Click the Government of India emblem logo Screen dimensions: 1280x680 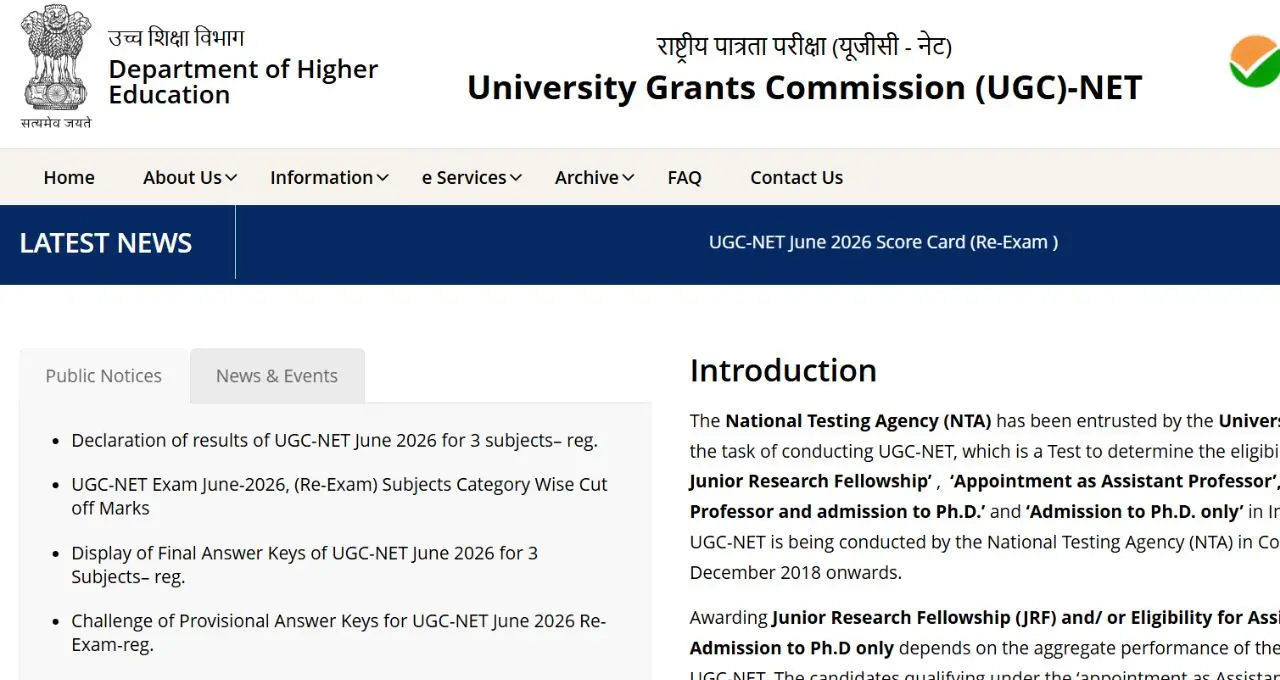[x=56, y=67]
